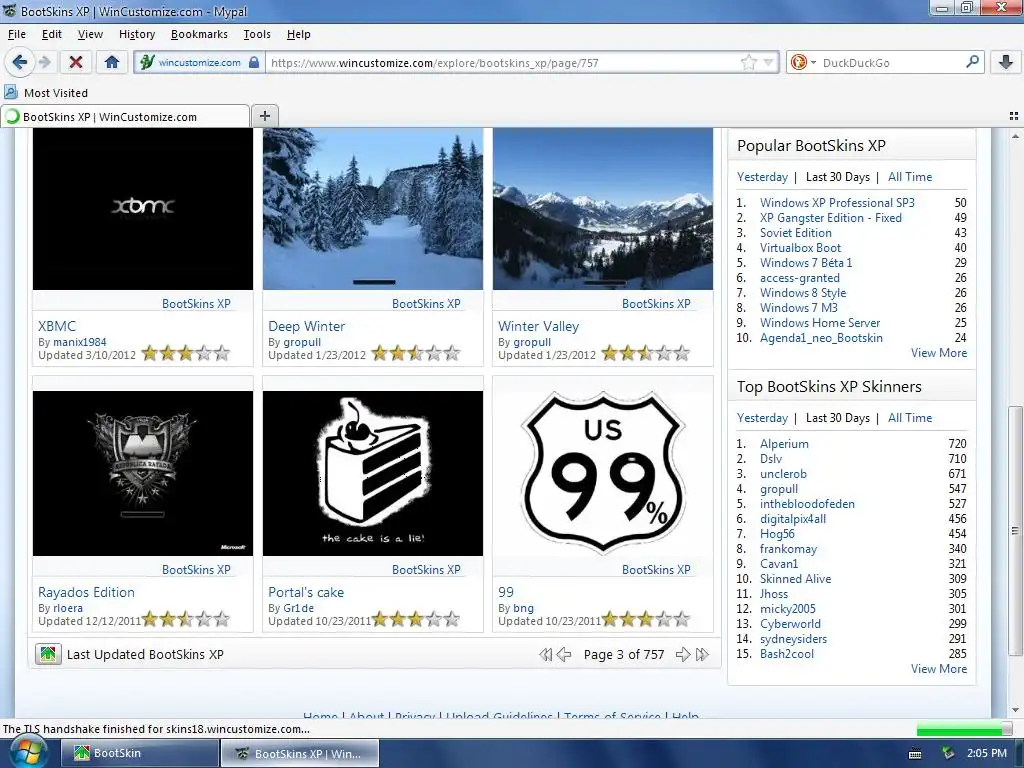Screen dimensions: 1024x768
Task: Open the Bookmarks menu
Action: [x=199, y=34]
